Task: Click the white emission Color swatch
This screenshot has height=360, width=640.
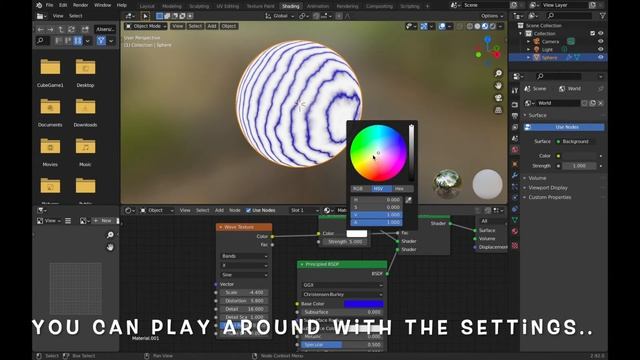Action: [x=357, y=233]
